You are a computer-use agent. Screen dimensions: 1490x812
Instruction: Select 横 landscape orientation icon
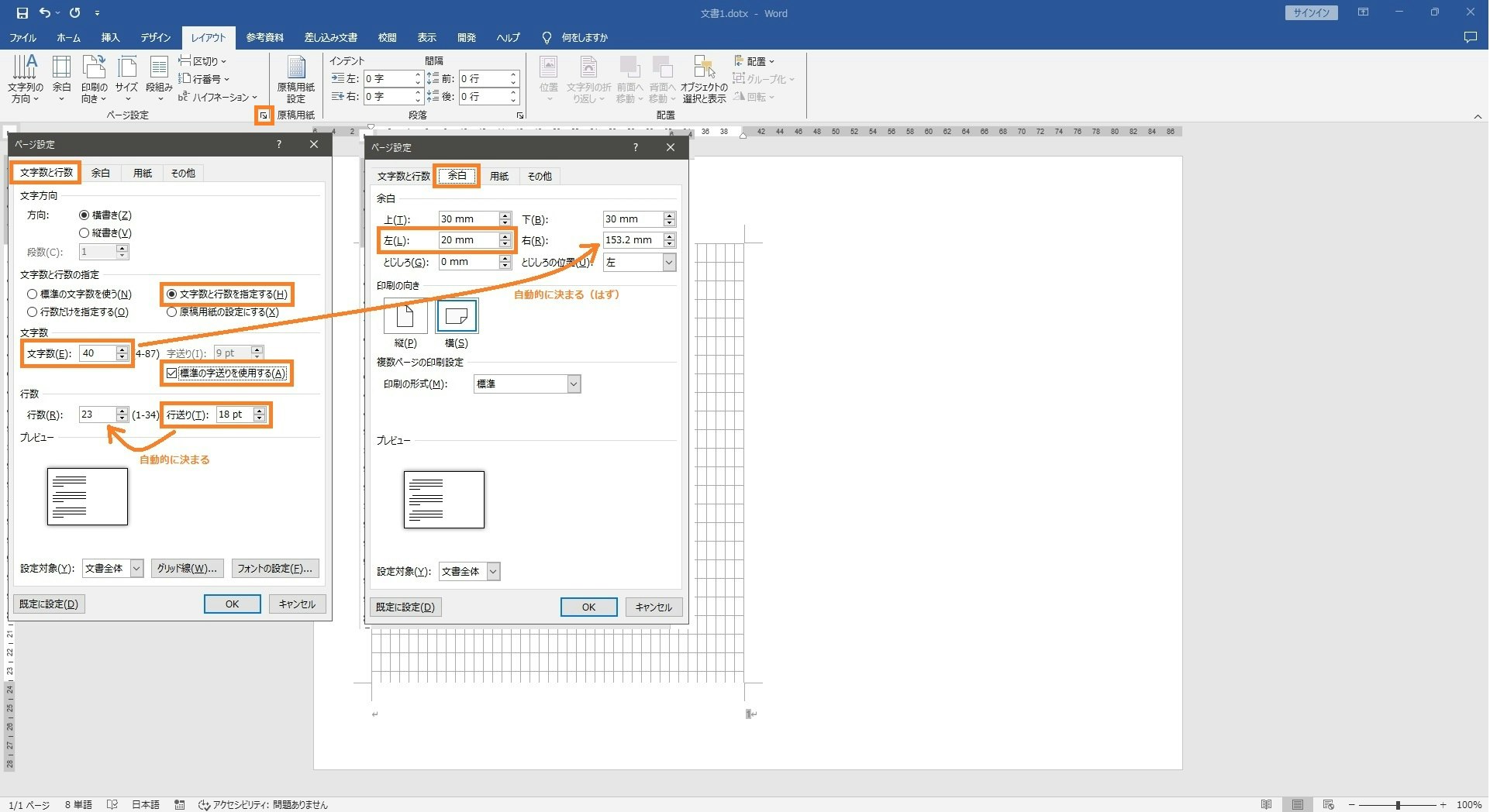pyautogui.click(x=457, y=316)
